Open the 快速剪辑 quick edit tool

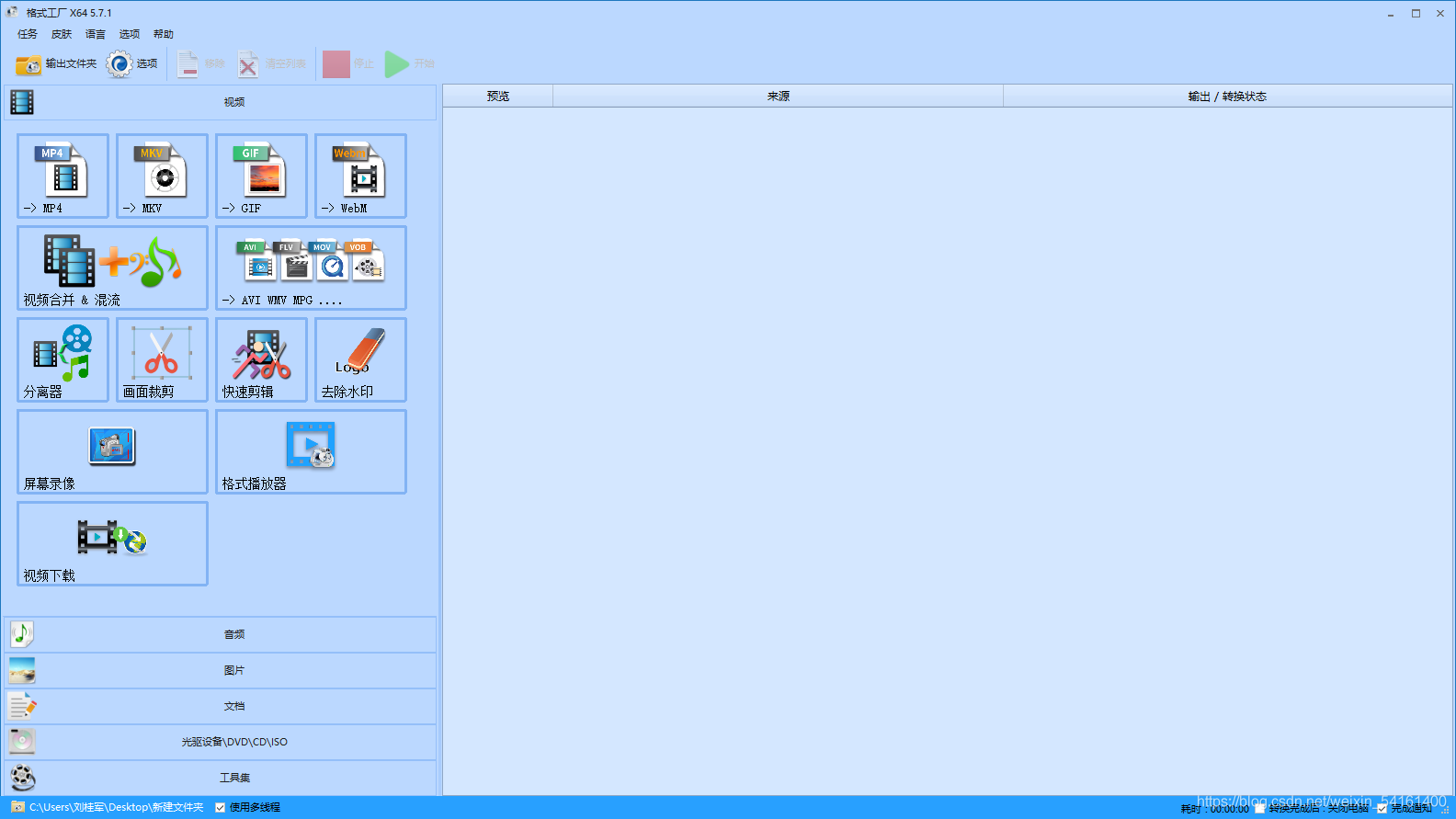[x=261, y=359]
